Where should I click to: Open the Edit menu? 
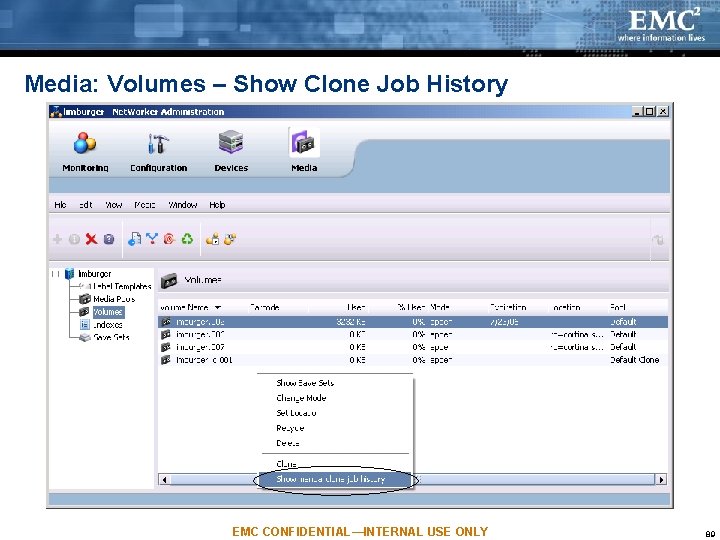85,205
